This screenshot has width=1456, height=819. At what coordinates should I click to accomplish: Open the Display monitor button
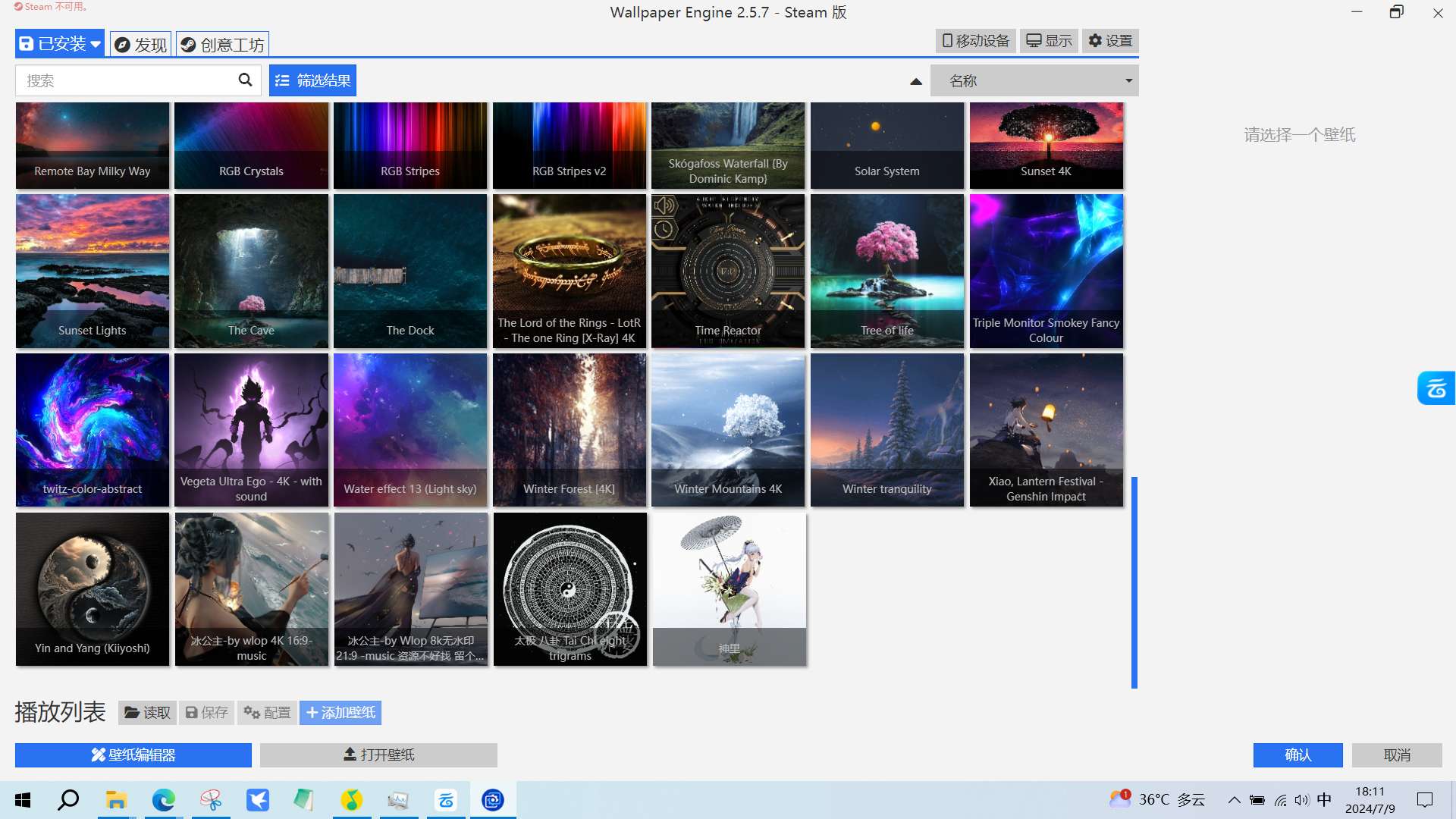coord(1049,41)
